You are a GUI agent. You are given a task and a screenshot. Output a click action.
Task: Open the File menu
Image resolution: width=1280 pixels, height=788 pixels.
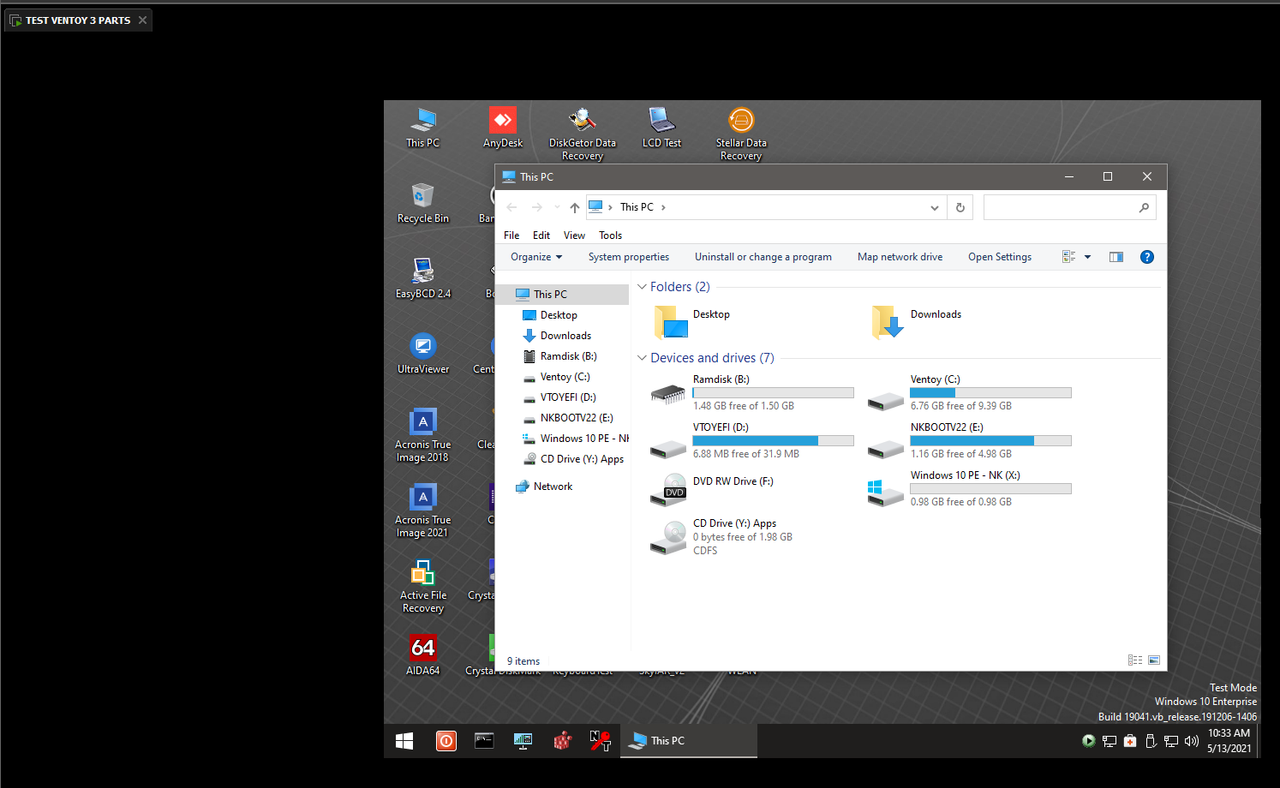coord(511,235)
